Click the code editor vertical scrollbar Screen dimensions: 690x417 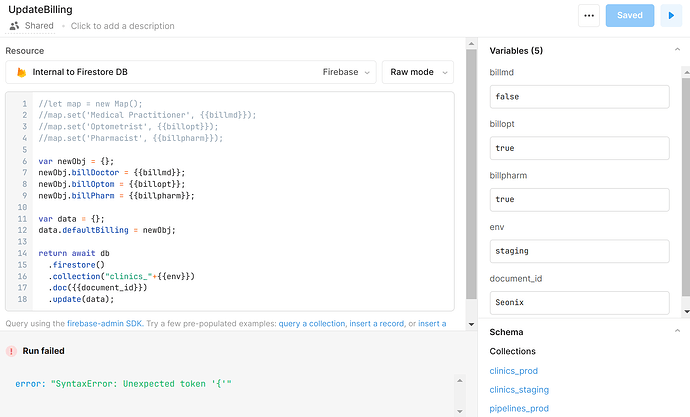(x=471, y=174)
